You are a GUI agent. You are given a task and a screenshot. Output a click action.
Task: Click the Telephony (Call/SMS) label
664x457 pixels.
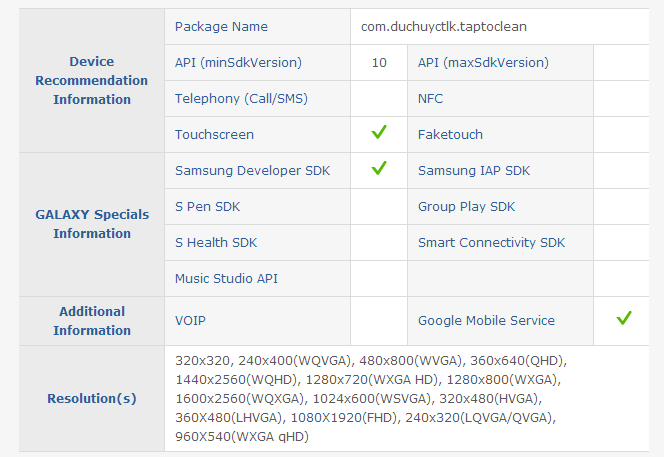pos(239,98)
